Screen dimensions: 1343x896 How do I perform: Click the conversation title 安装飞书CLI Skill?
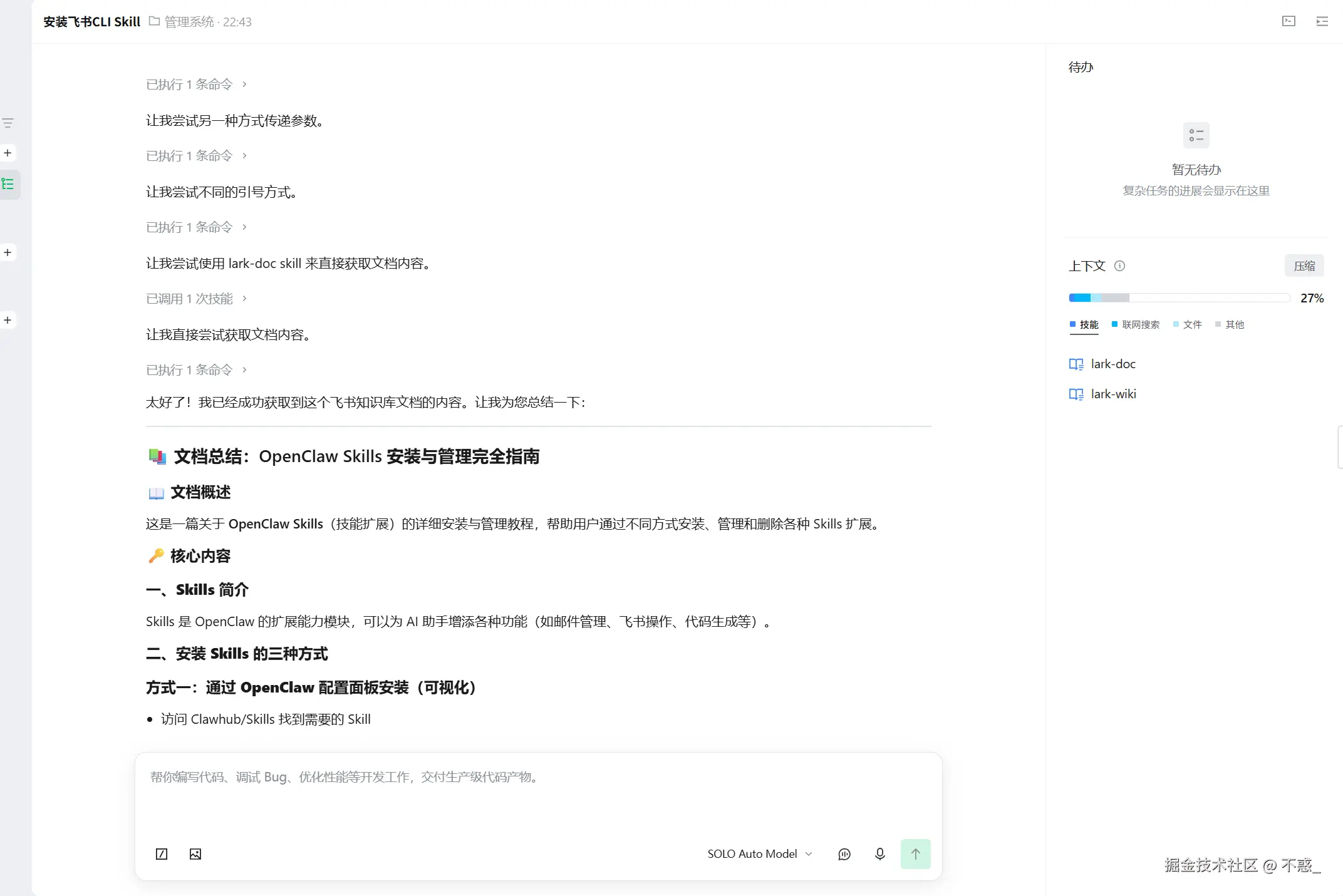point(92,22)
